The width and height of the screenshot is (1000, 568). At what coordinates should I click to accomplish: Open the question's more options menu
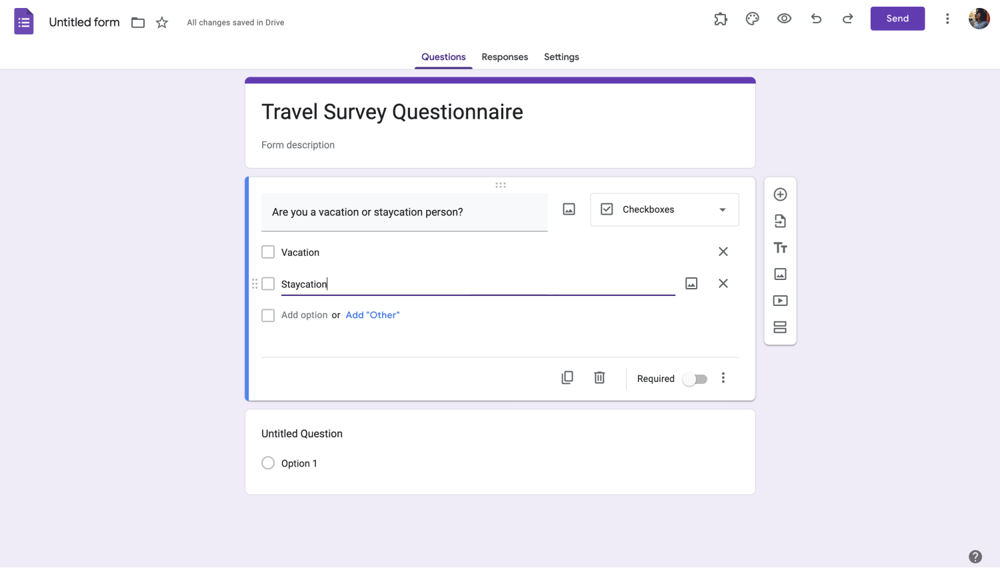pyautogui.click(x=723, y=378)
